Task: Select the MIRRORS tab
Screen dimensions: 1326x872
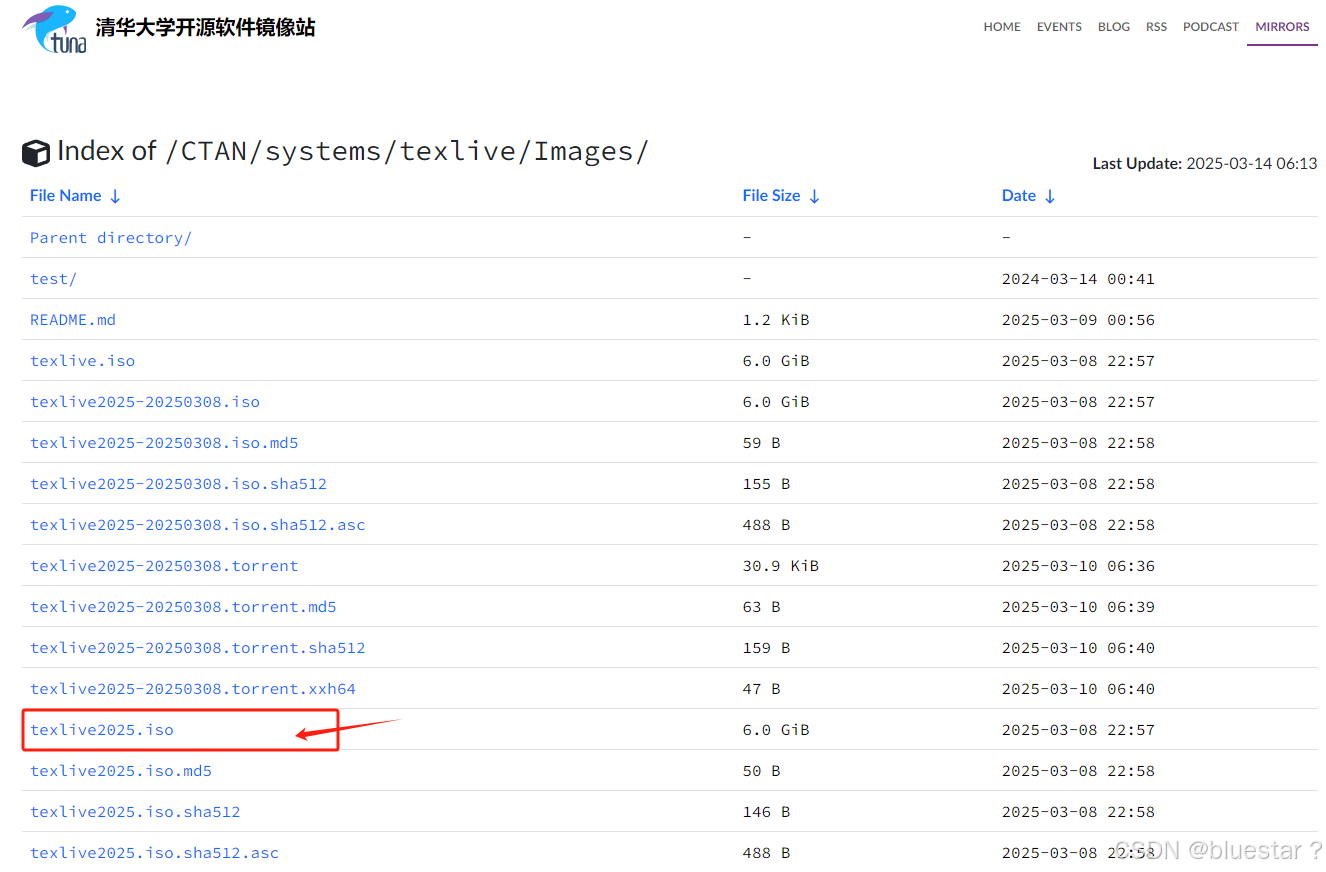Action: (x=1282, y=27)
